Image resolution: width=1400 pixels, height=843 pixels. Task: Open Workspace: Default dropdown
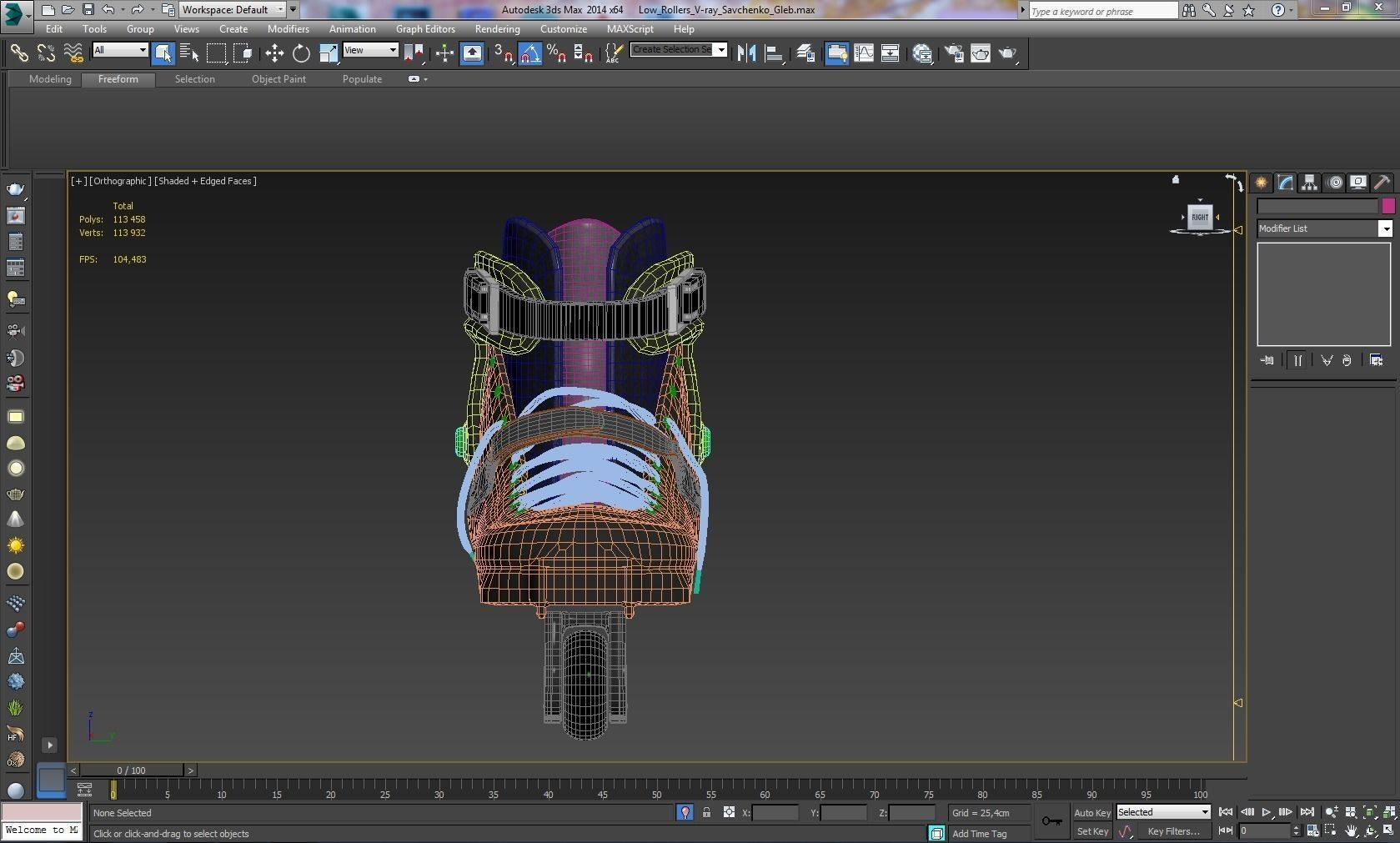233,9
